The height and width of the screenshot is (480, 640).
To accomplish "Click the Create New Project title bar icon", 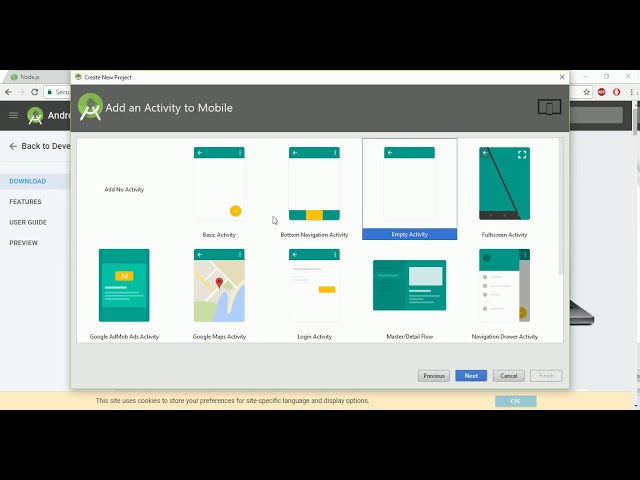I will pyautogui.click(x=78, y=77).
